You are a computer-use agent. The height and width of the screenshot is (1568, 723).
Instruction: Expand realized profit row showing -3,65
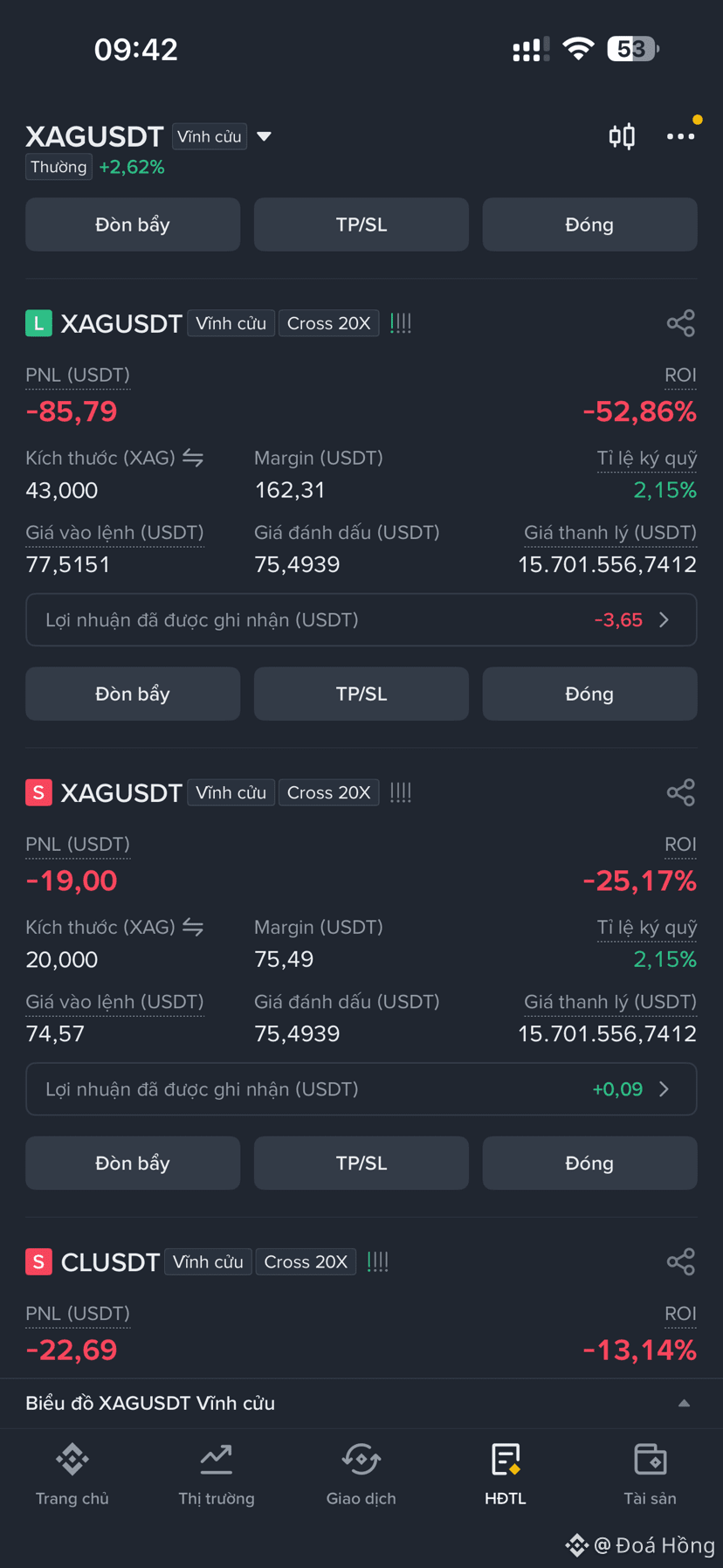361,619
